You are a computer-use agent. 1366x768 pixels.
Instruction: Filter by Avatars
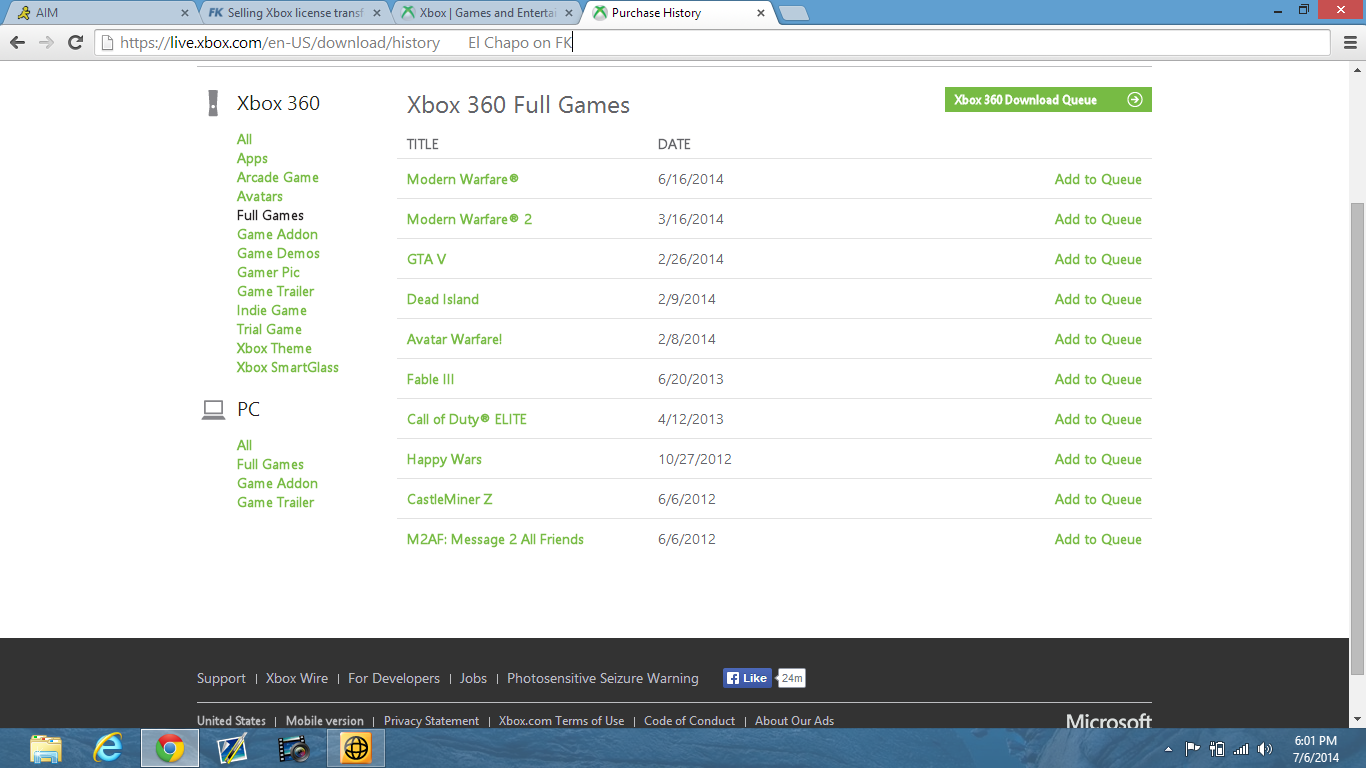(260, 196)
